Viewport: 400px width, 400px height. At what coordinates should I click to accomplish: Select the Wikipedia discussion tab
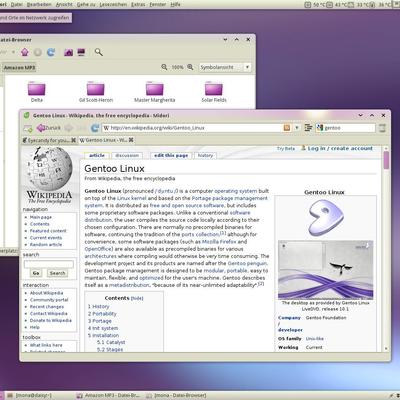coord(127,155)
